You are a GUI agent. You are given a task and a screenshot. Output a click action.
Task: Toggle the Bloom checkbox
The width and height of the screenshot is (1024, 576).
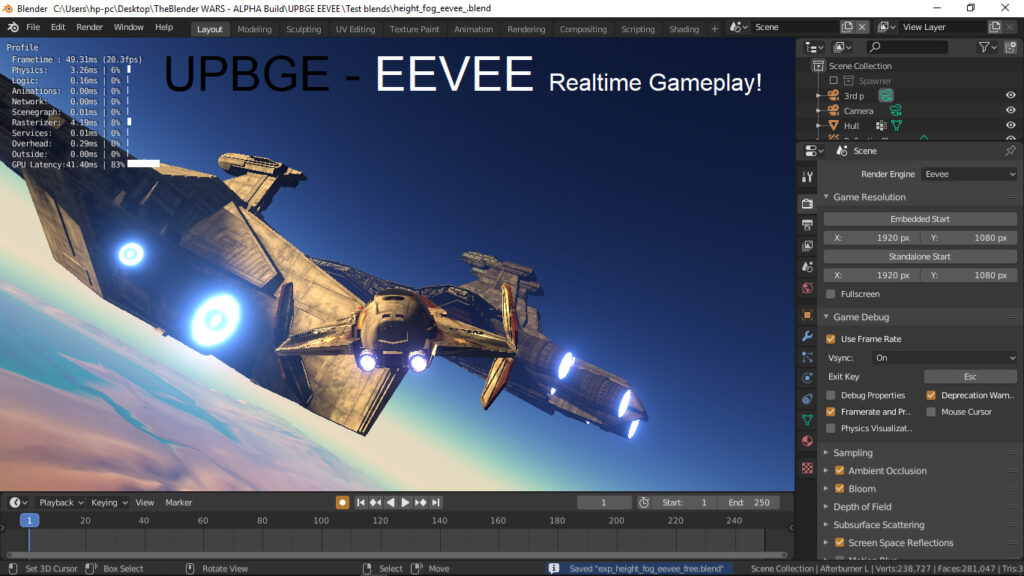pos(840,489)
